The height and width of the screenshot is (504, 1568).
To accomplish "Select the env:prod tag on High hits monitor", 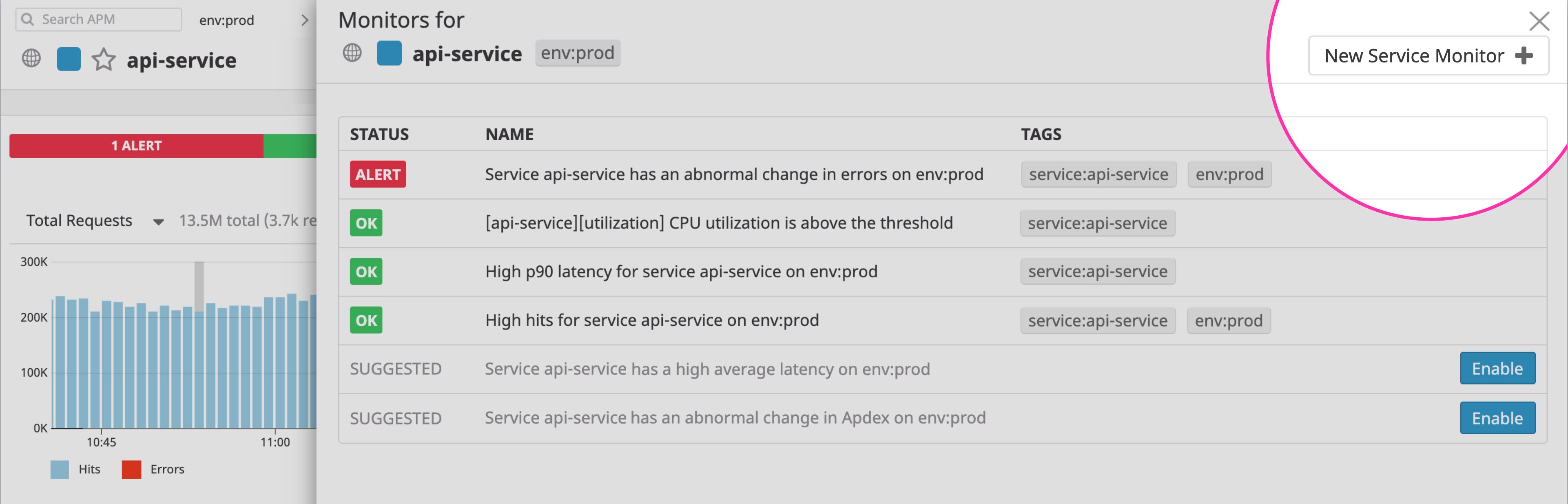I will [x=1229, y=320].
